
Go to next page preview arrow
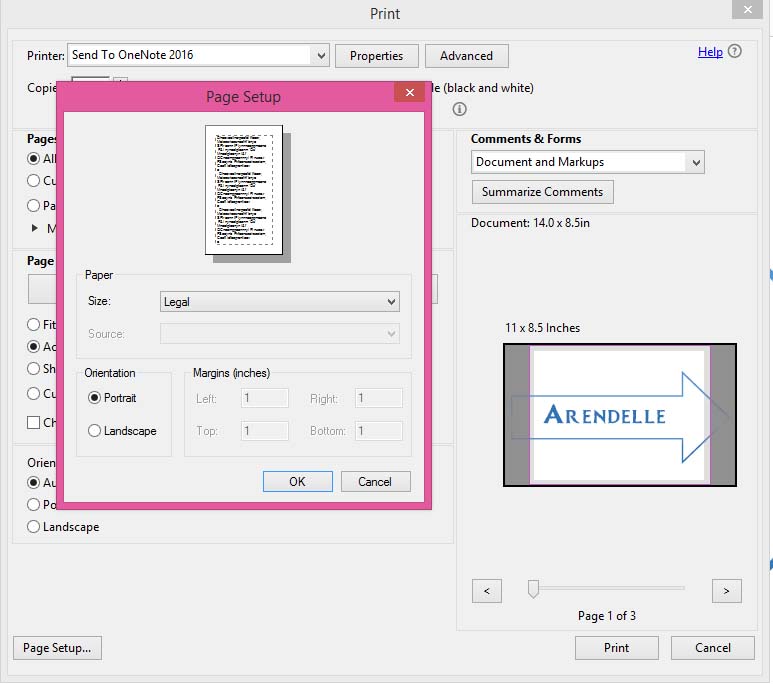(727, 591)
